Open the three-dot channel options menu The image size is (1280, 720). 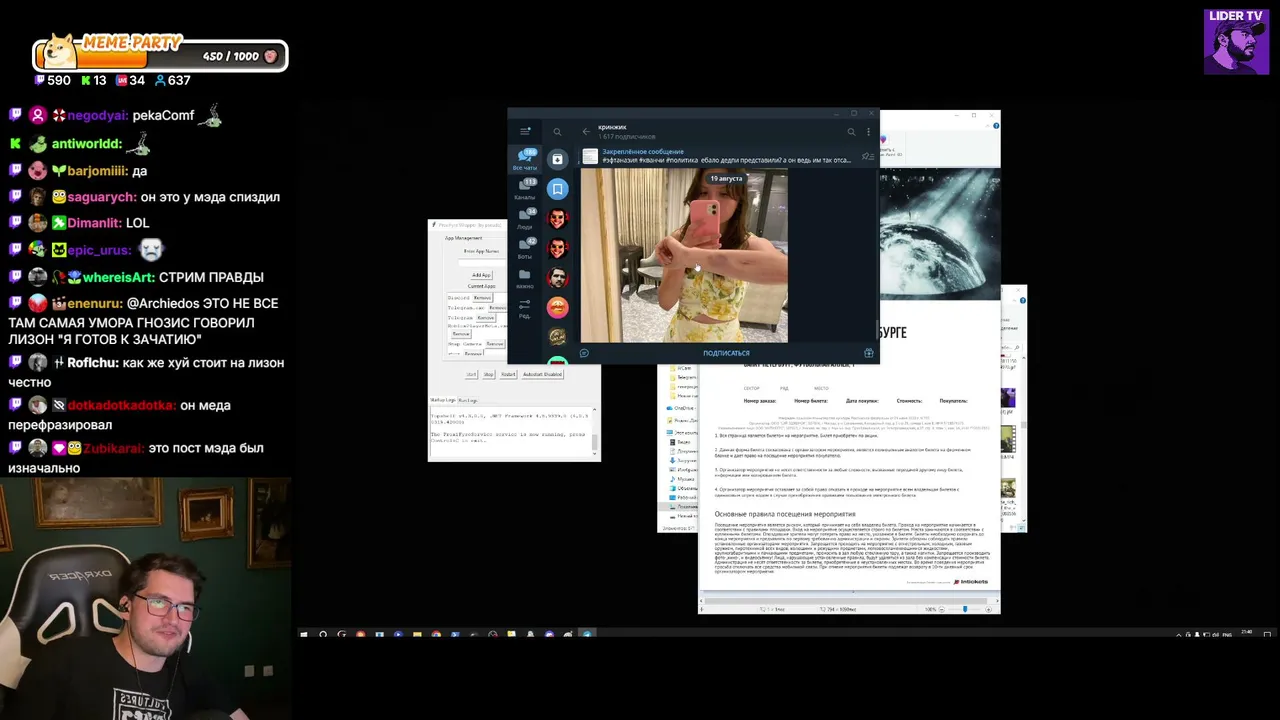coord(868,131)
